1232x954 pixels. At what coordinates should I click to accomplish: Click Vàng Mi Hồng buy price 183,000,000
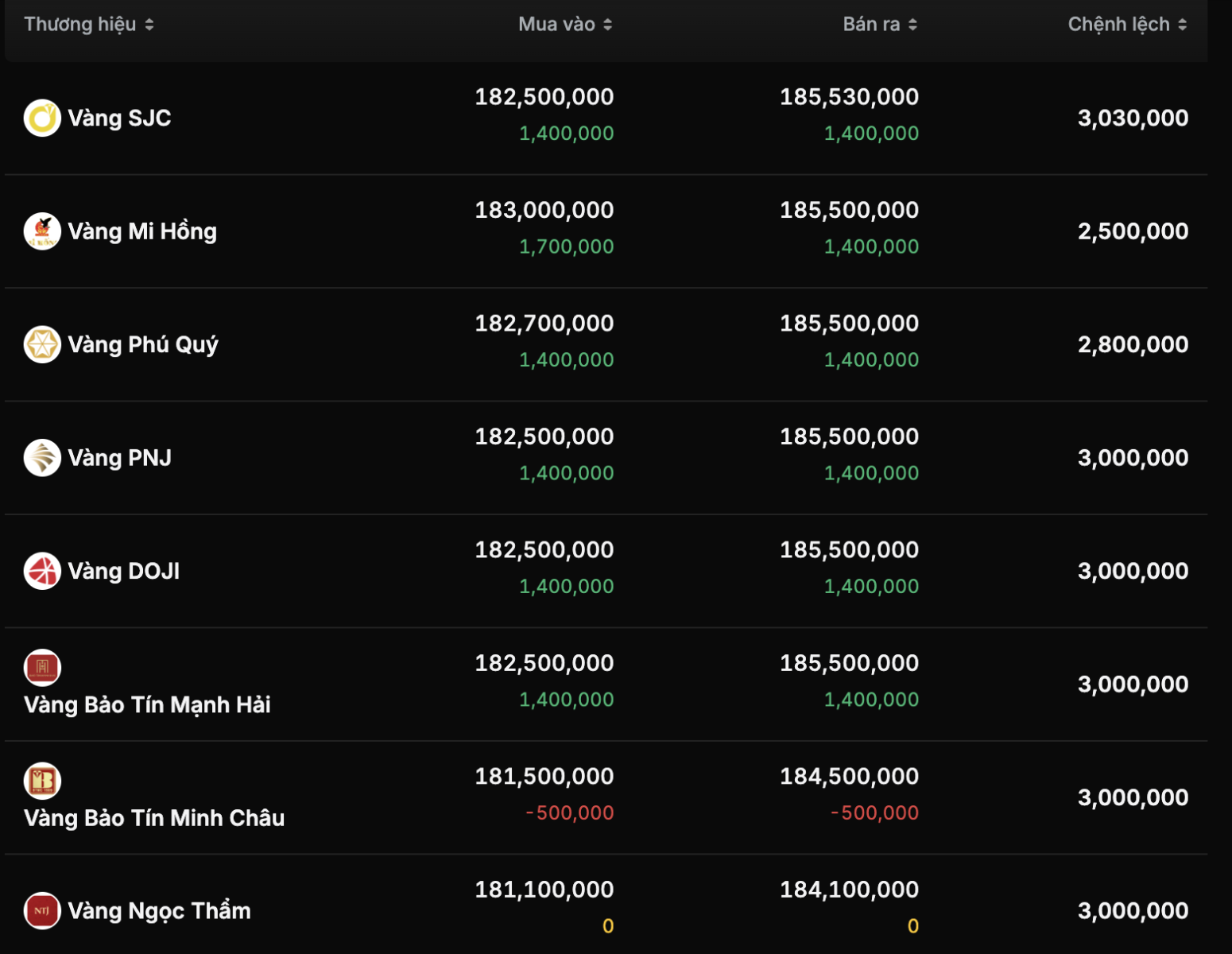coord(544,210)
